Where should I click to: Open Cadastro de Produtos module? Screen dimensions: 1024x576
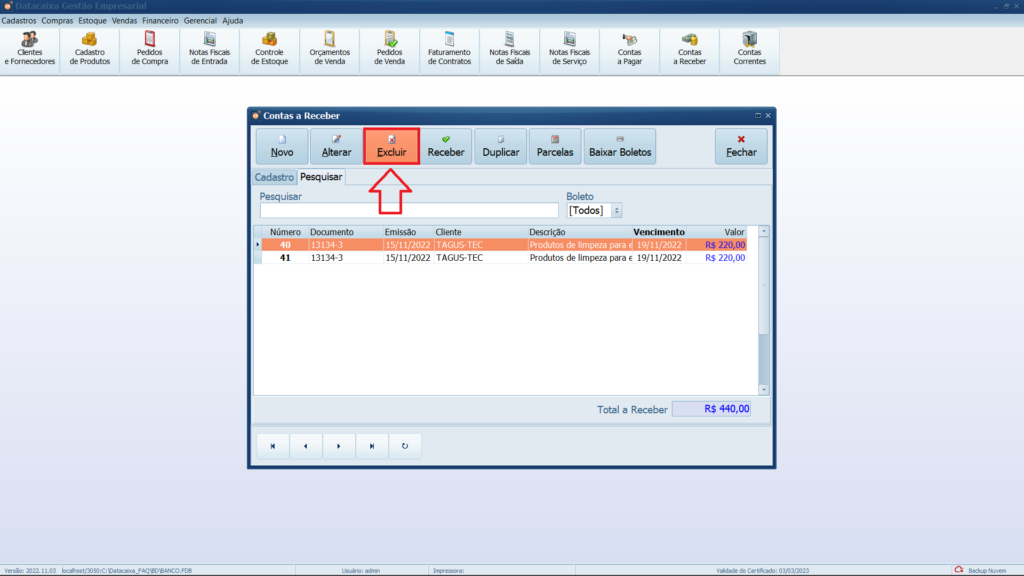tap(90, 49)
